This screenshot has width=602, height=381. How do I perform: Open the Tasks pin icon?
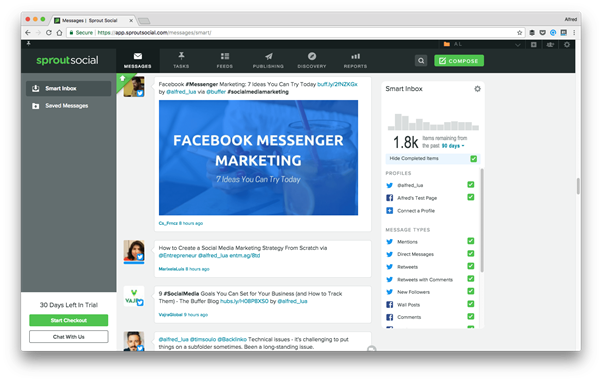pos(181,56)
